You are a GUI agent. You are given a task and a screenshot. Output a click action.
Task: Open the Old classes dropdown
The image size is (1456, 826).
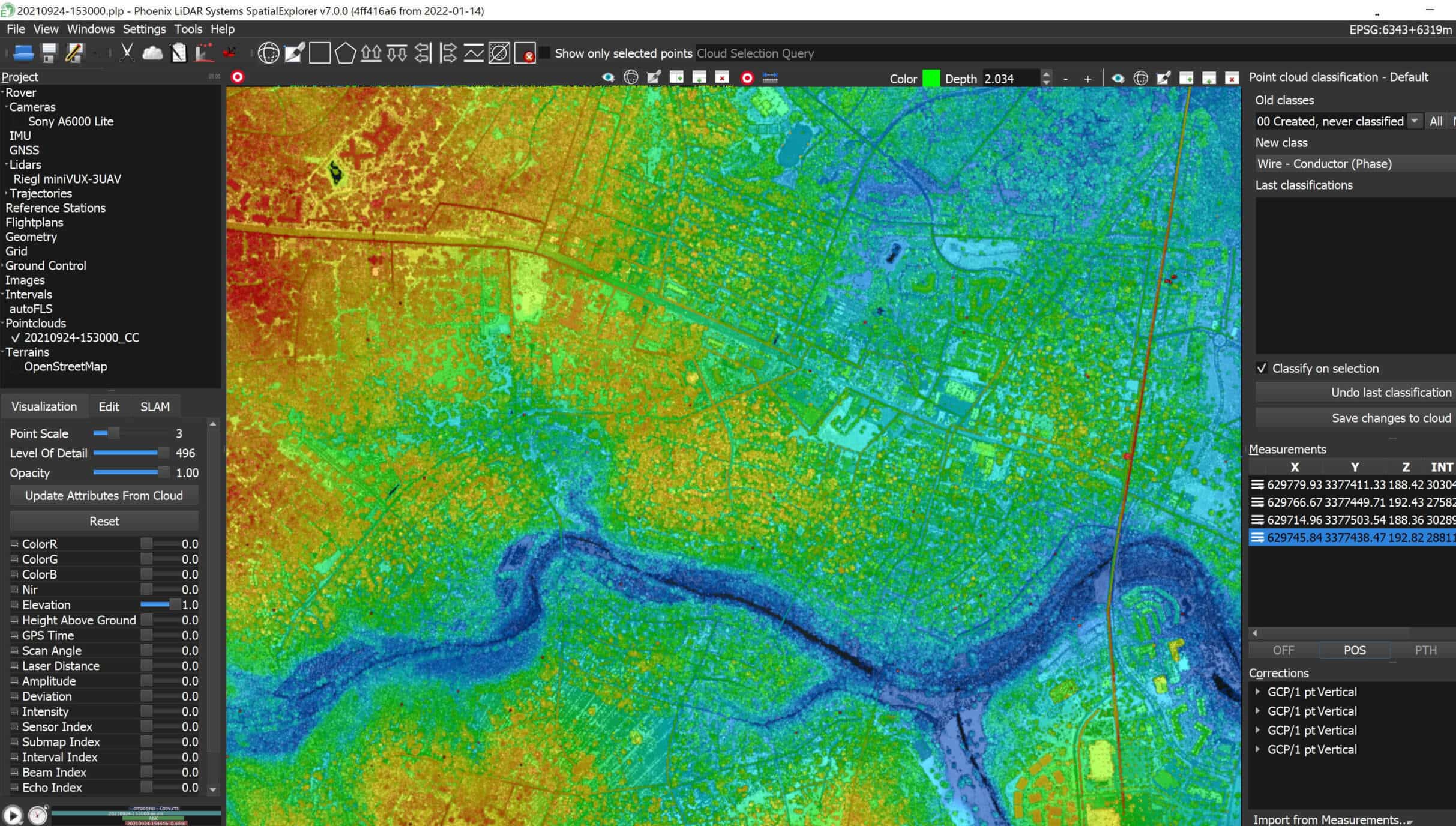tap(1415, 121)
